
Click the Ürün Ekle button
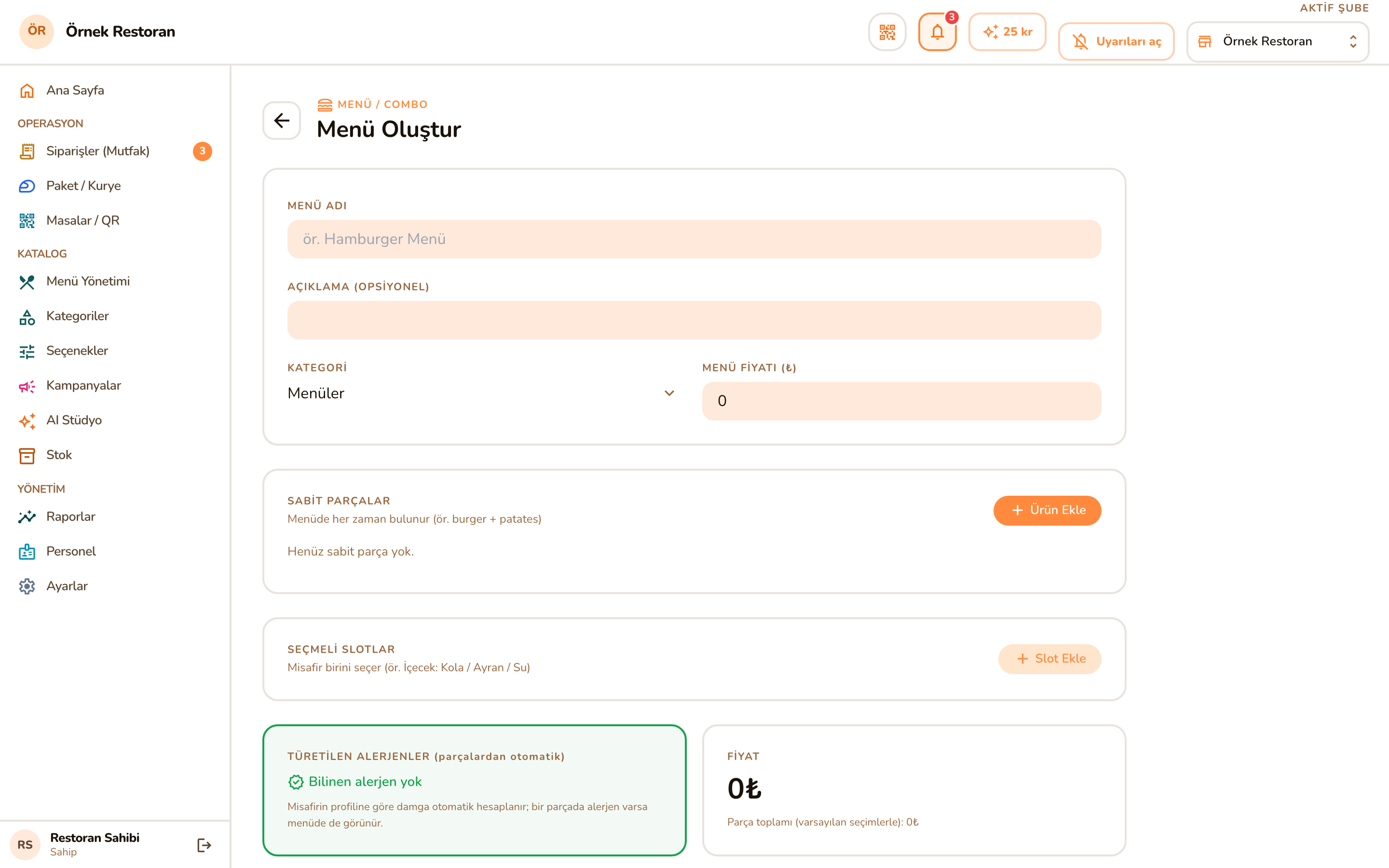[x=1047, y=510]
